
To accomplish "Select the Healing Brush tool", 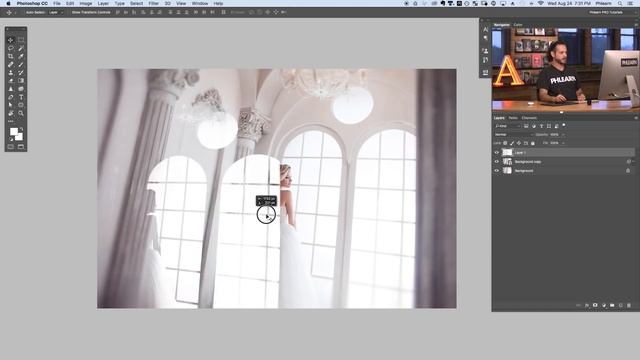I will tap(11, 64).
